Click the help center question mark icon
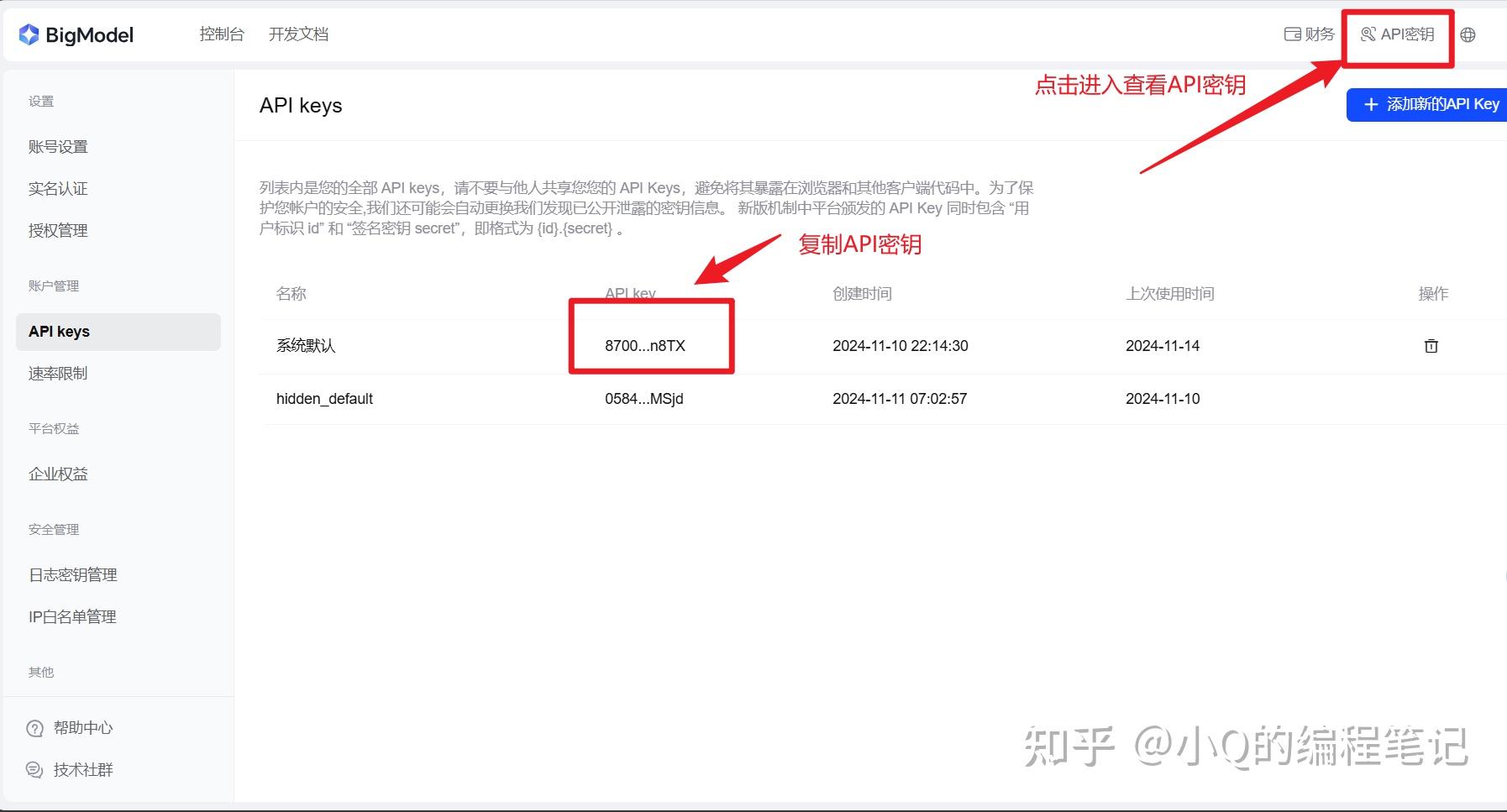This screenshot has width=1507, height=812. pyautogui.click(x=34, y=727)
